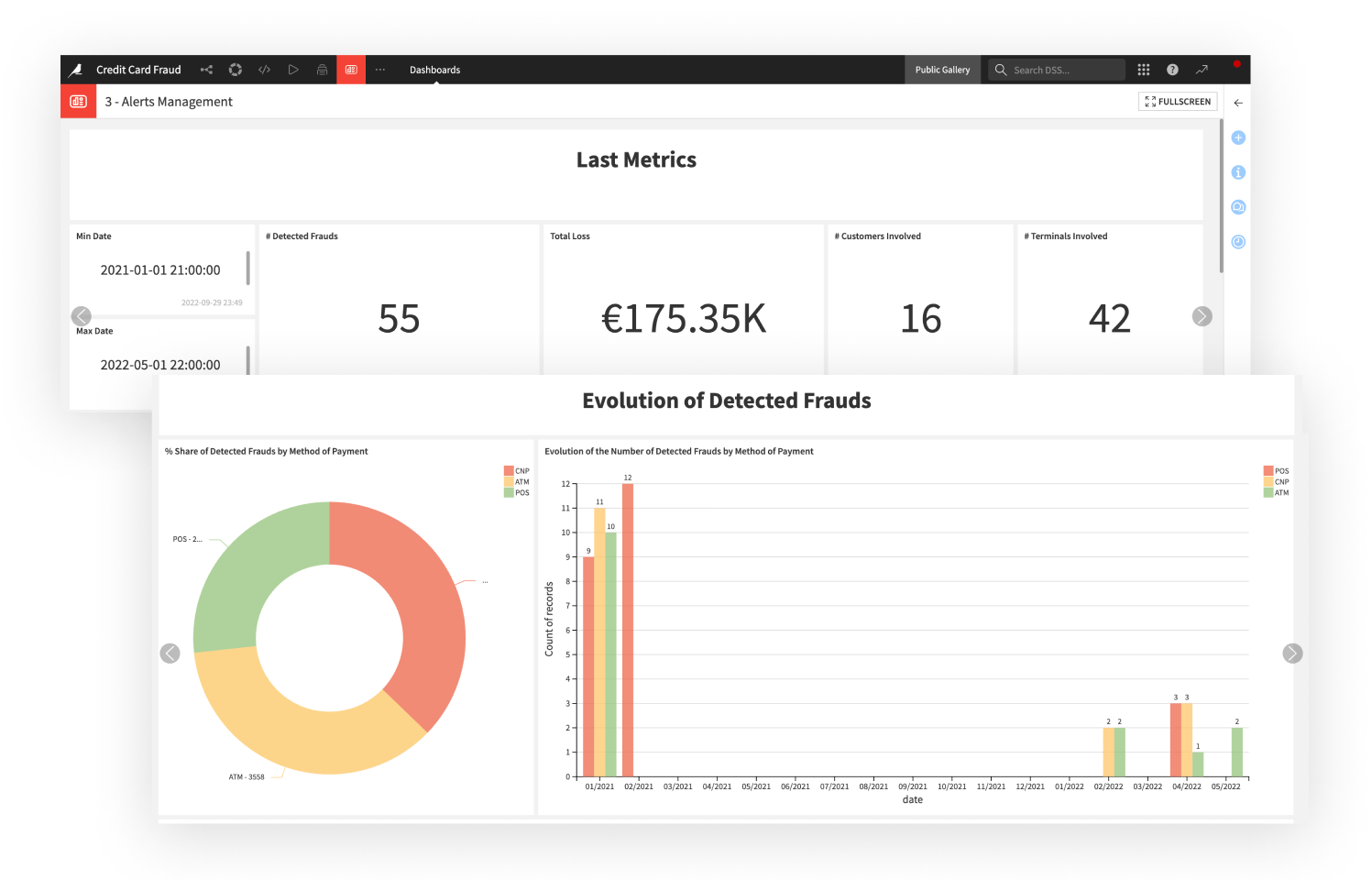Click the active red Dashboards icon
This screenshot has width=1372, height=880.
pos(351,70)
